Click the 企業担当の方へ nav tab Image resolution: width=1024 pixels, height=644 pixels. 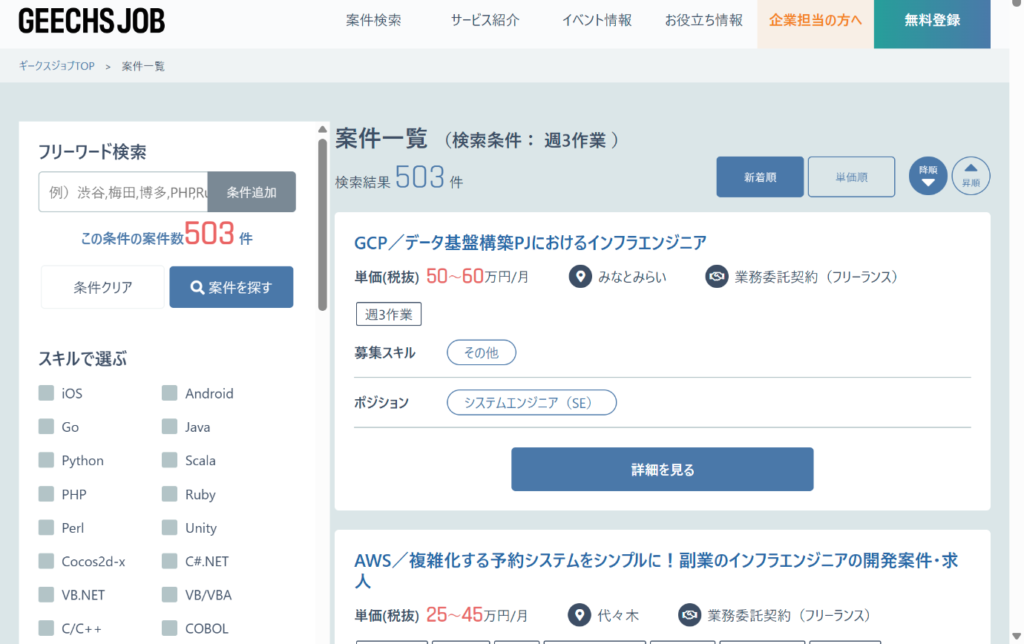click(x=816, y=24)
